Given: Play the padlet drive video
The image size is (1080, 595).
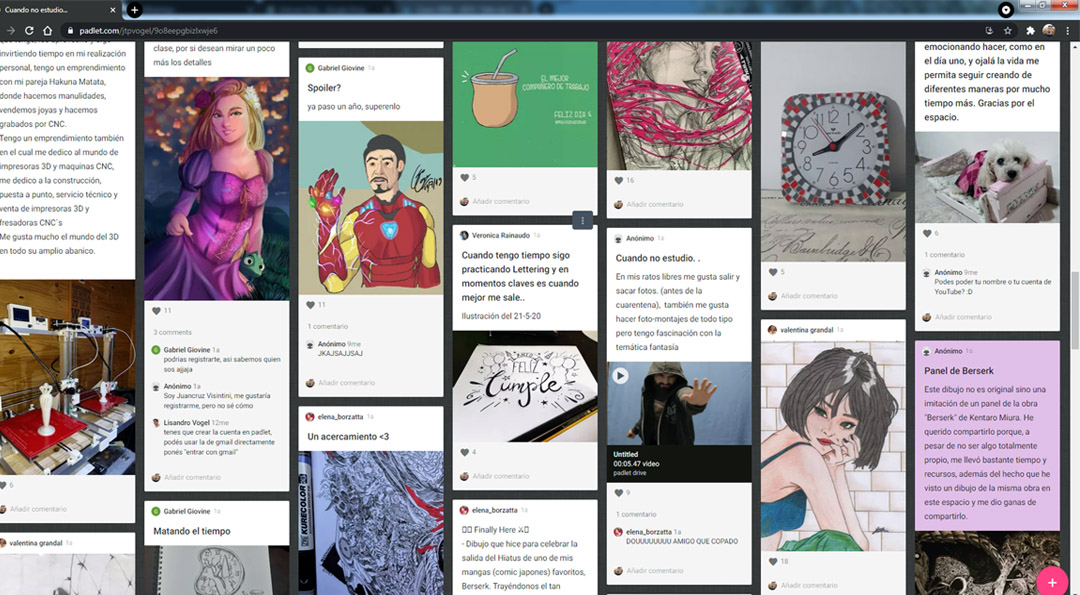Looking at the screenshot, I should [621, 376].
